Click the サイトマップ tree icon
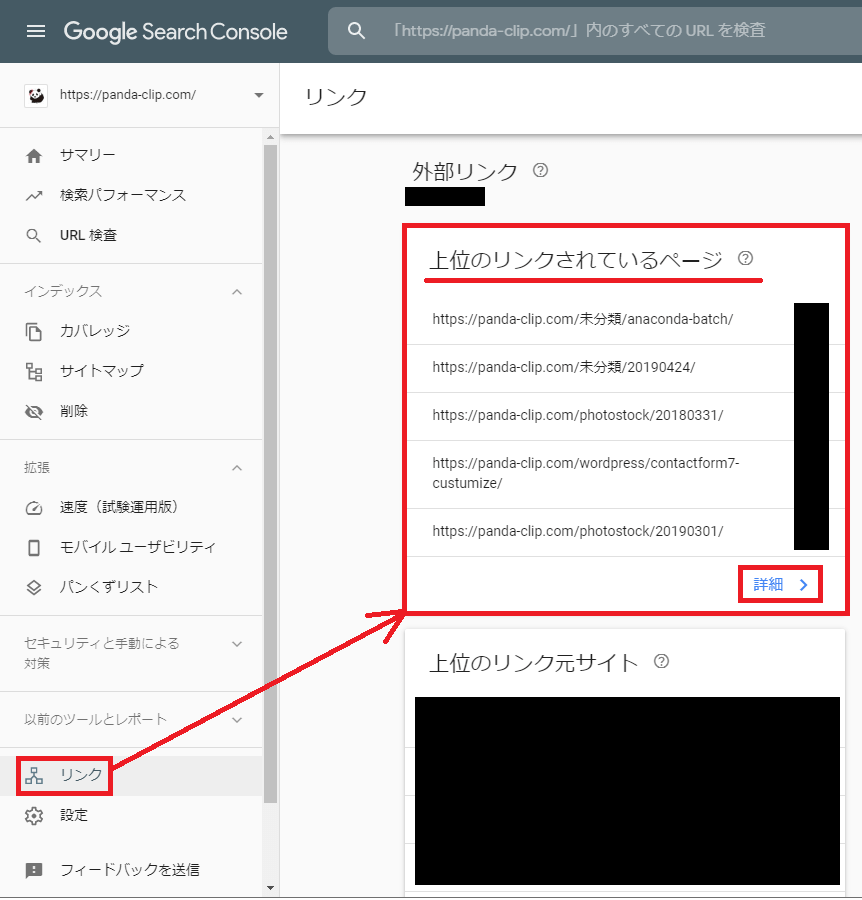The height and width of the screenshot is (900, 862). point(34,372)
